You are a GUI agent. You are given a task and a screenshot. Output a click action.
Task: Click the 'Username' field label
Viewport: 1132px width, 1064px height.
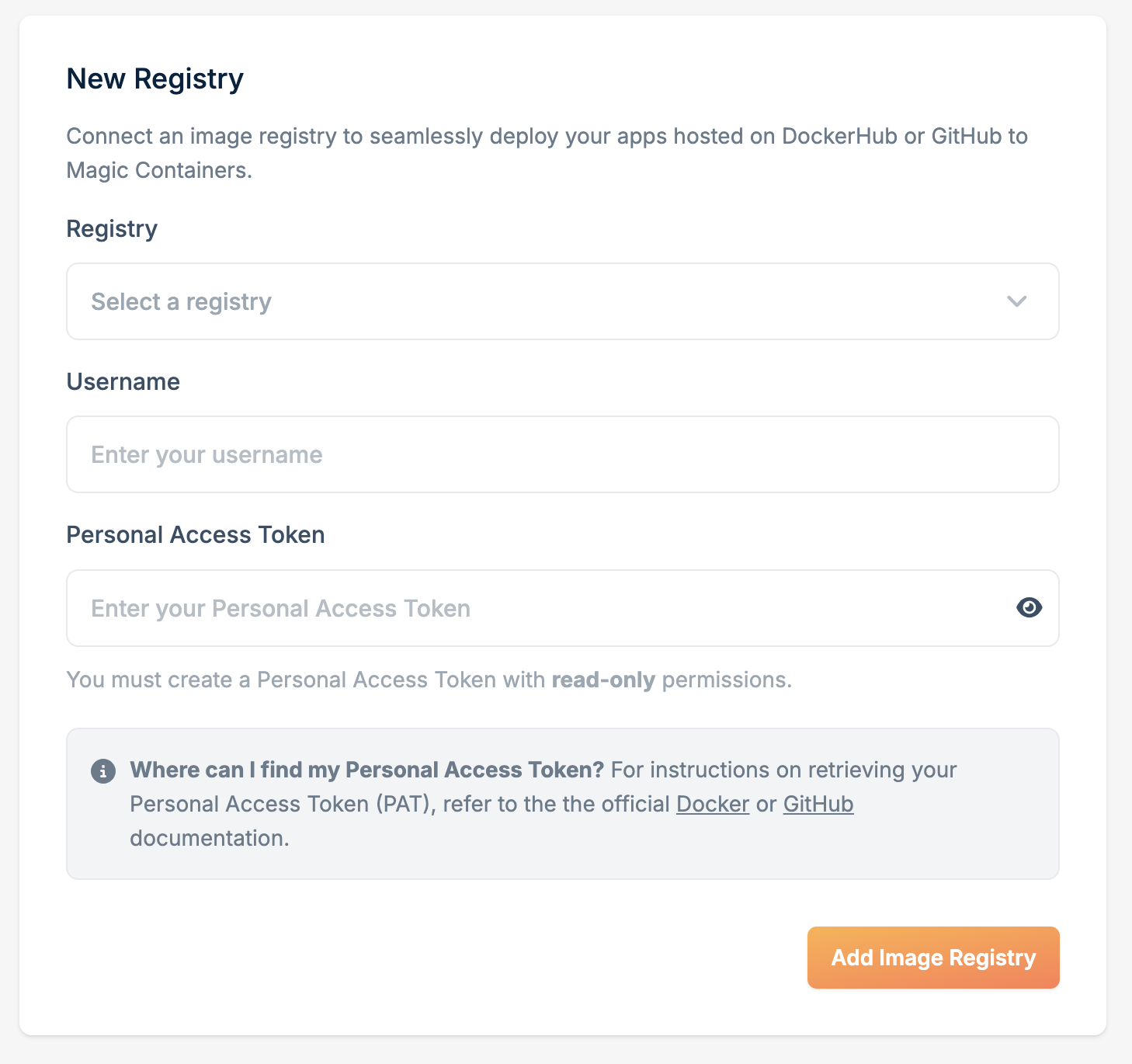tap(123, 382)
